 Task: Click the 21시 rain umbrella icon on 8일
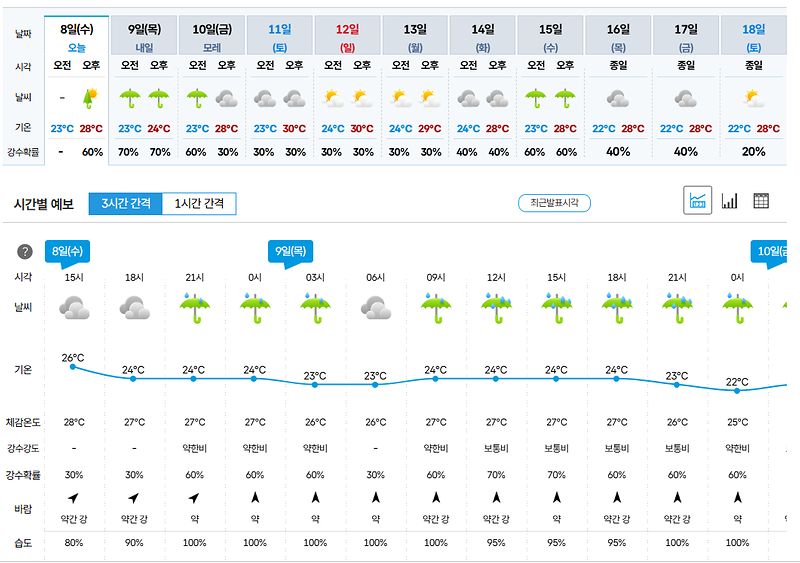point(194,308)
